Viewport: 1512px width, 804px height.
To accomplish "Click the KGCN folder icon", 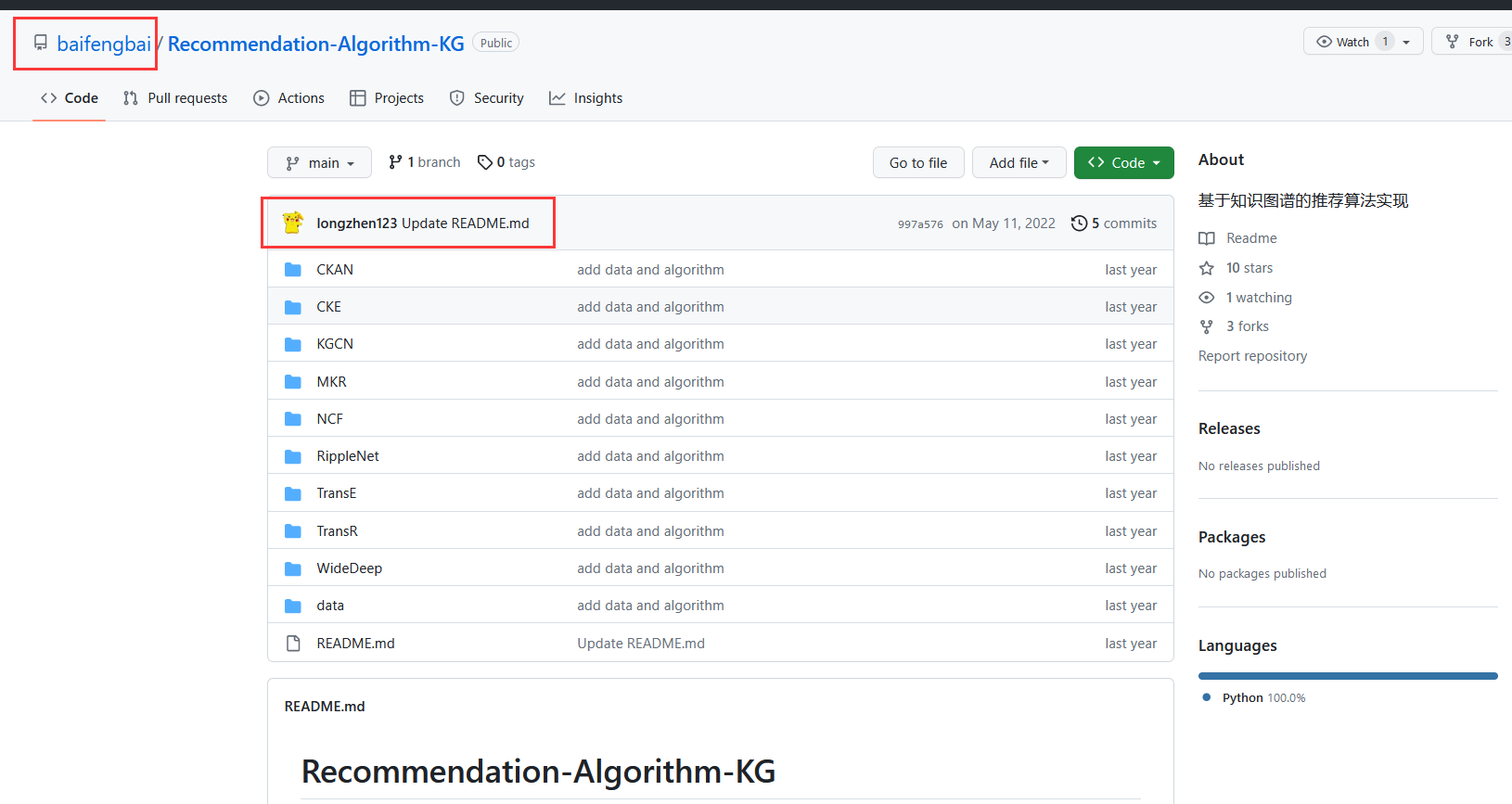I will tap(293, 344).
